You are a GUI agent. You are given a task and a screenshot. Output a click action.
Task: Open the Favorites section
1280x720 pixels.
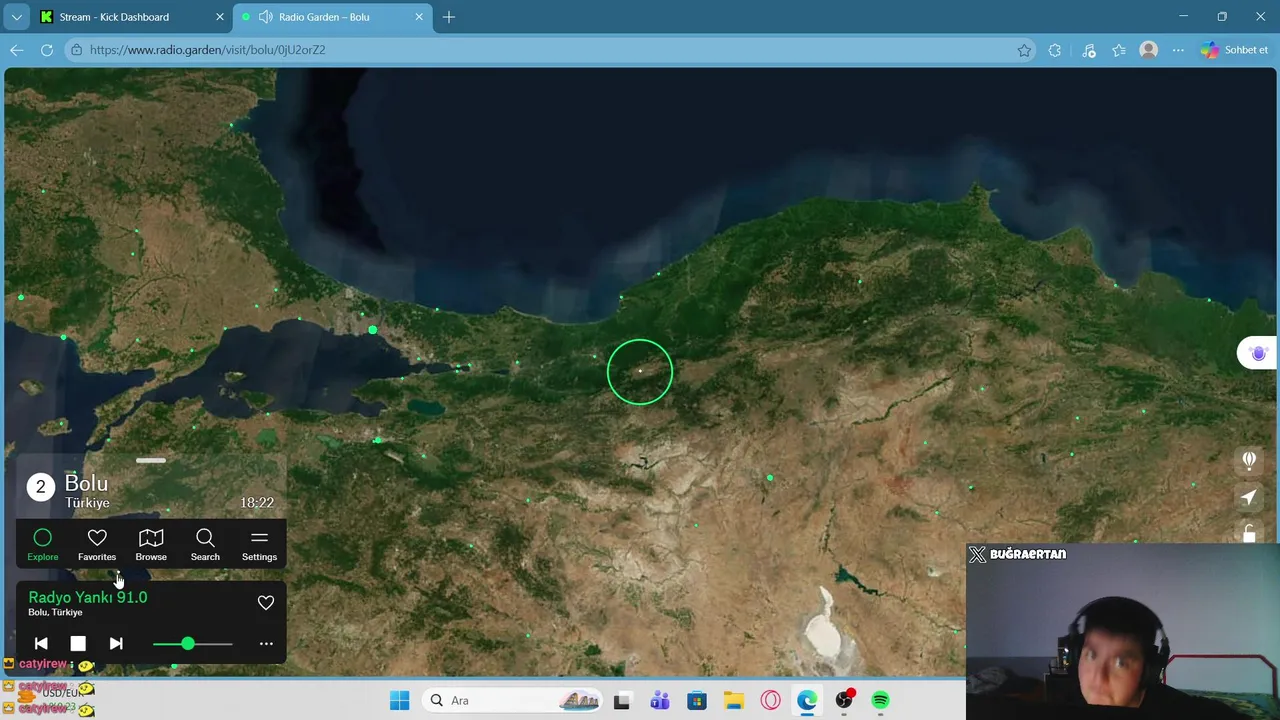pos(97,545)
